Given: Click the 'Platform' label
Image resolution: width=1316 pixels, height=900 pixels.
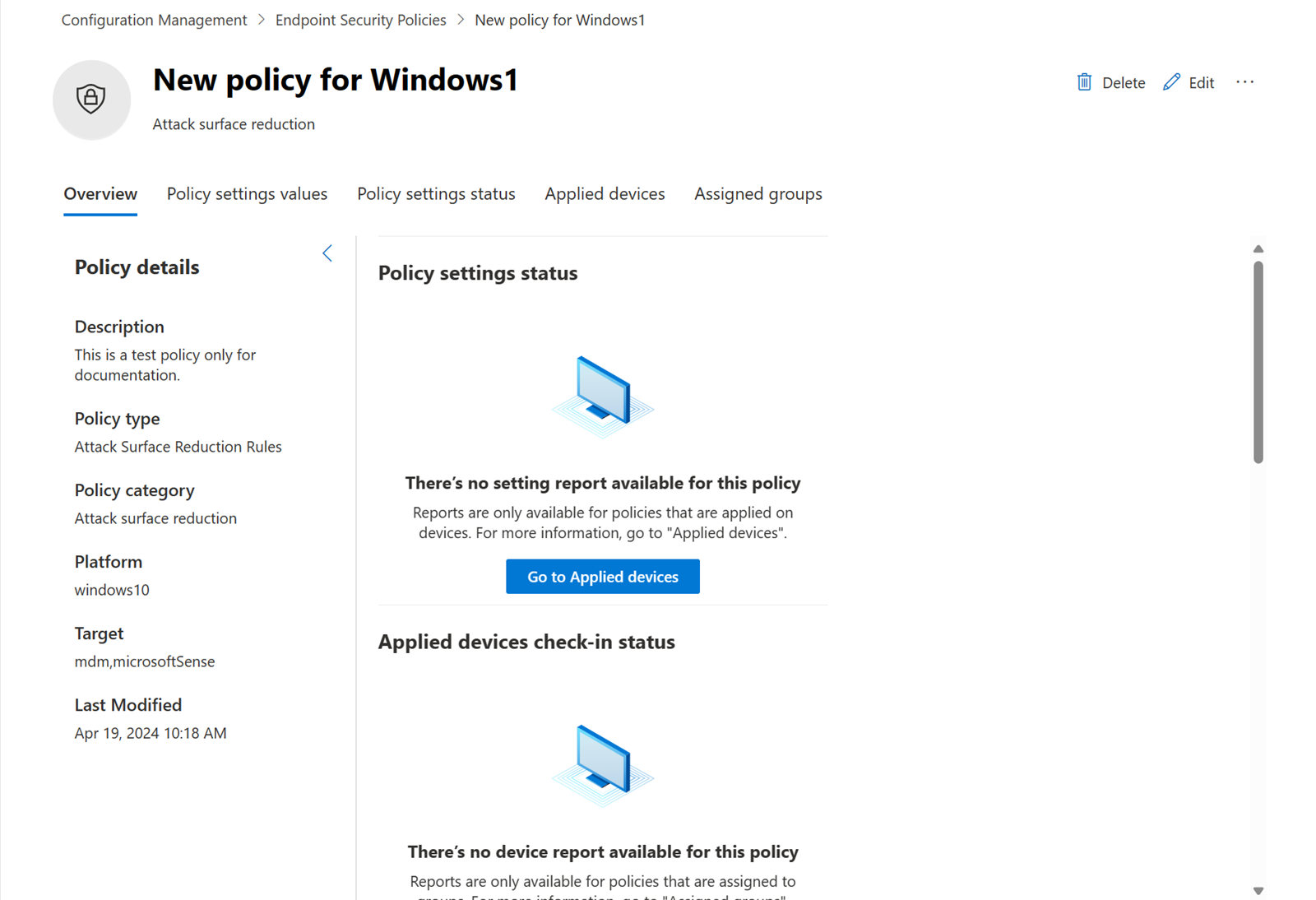Looking at the screenshot, I should tap(109, 562).
